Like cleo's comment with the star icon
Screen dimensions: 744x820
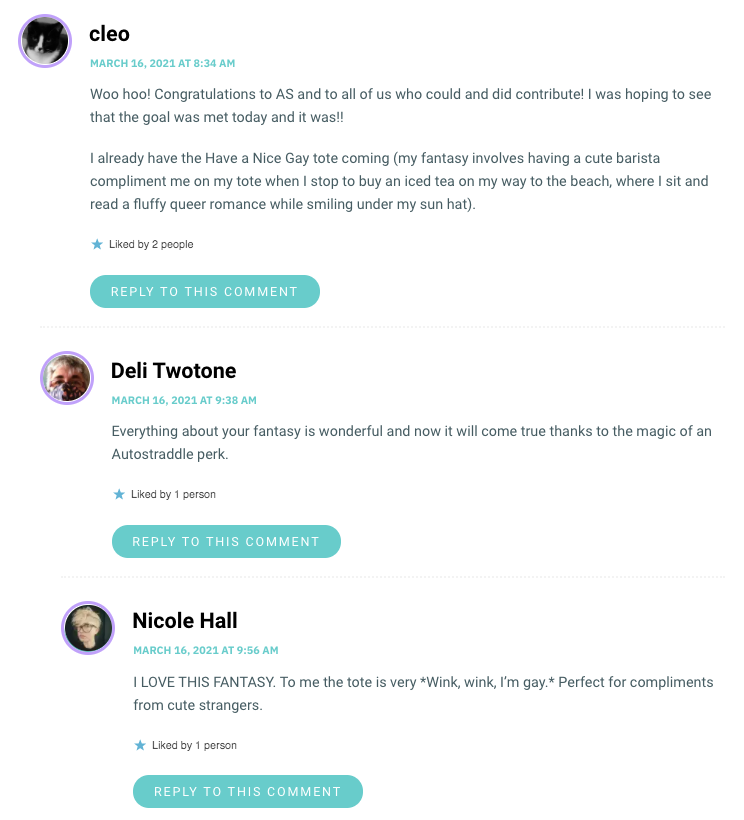97,244
